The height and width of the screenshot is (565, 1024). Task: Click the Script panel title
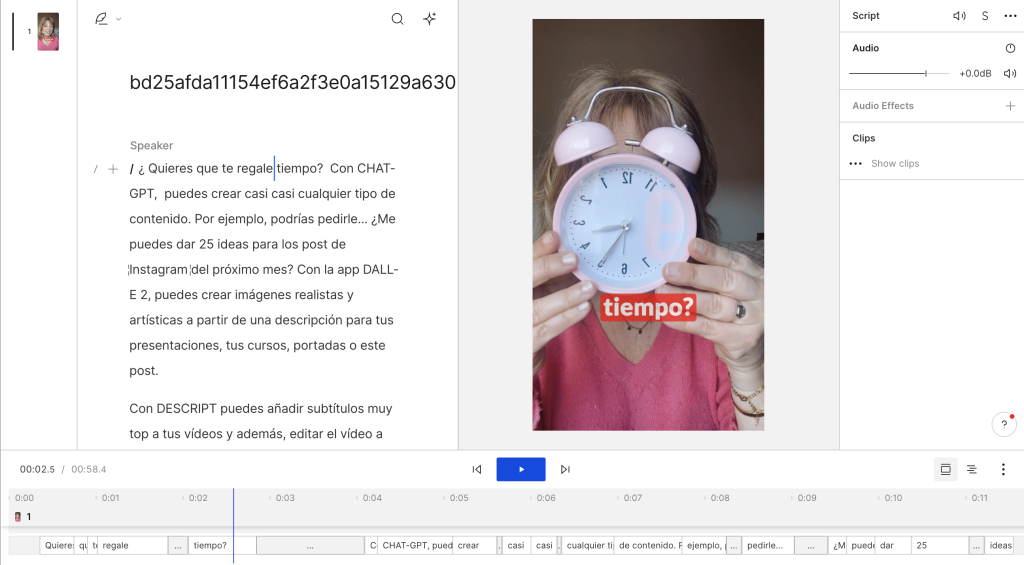[865, 16]
